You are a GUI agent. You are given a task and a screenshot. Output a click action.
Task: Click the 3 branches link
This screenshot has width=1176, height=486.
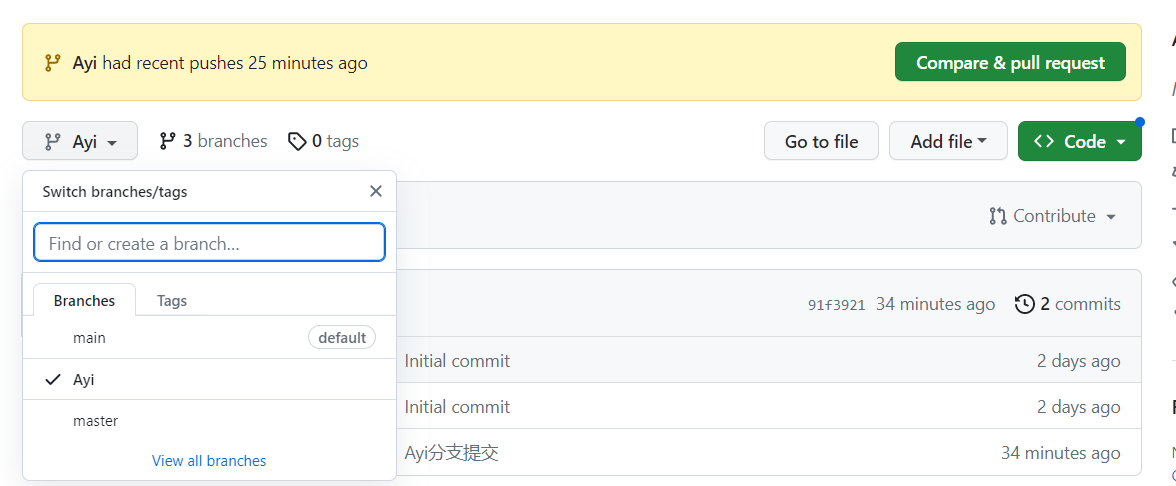click(213, 141)
